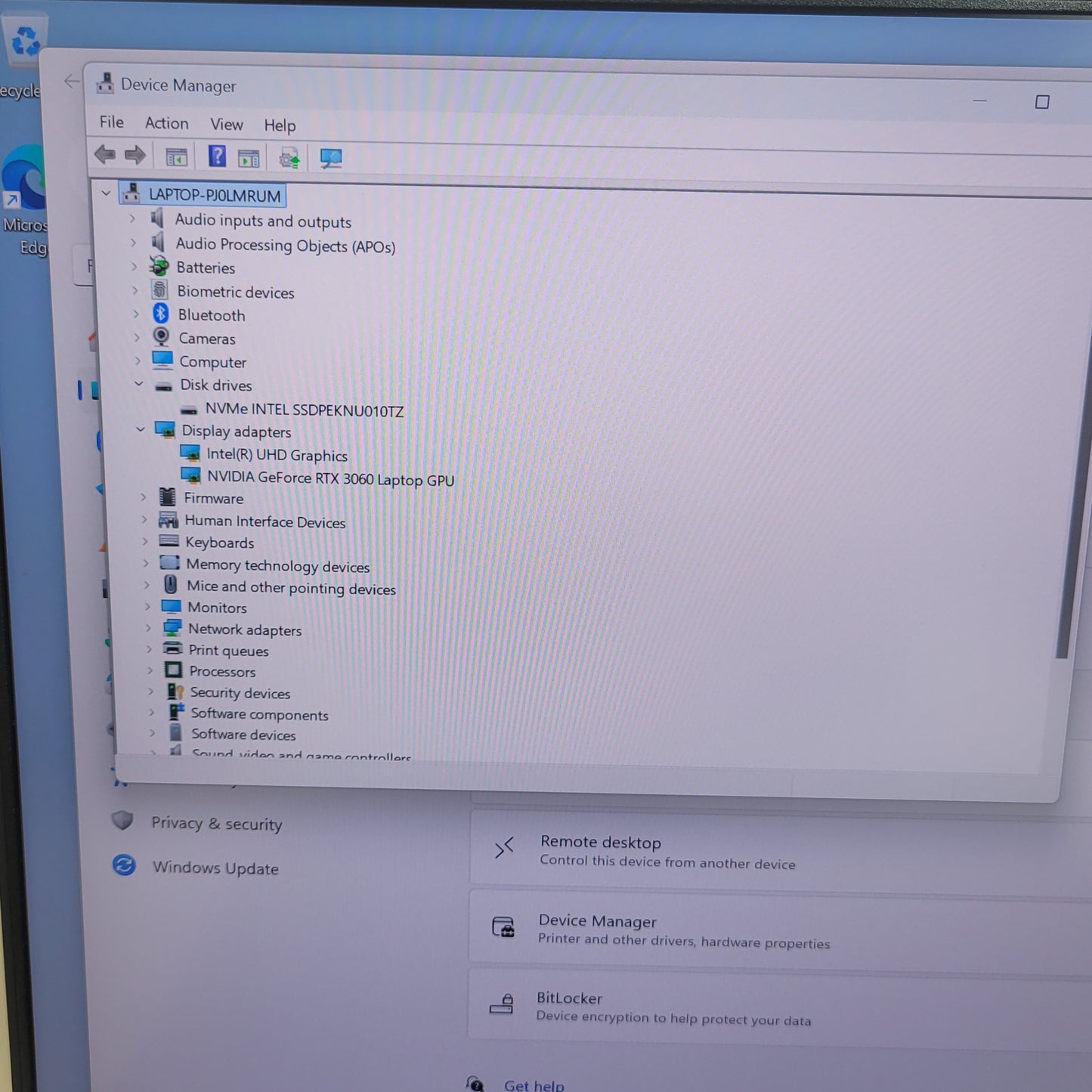Open the View menu

pos(226,124)
